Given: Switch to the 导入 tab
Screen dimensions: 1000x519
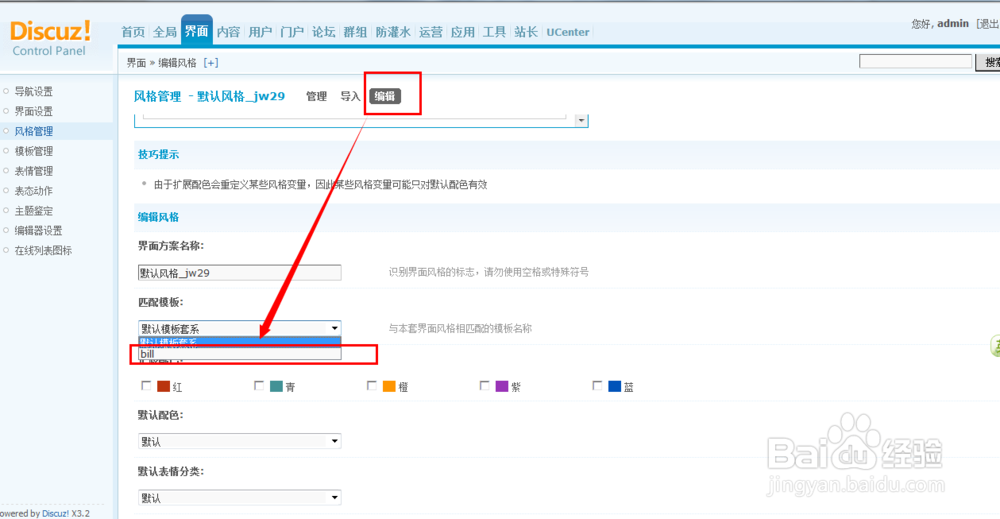Looking at the screenshot, I should pyautogui.click(x=350, y=96).
